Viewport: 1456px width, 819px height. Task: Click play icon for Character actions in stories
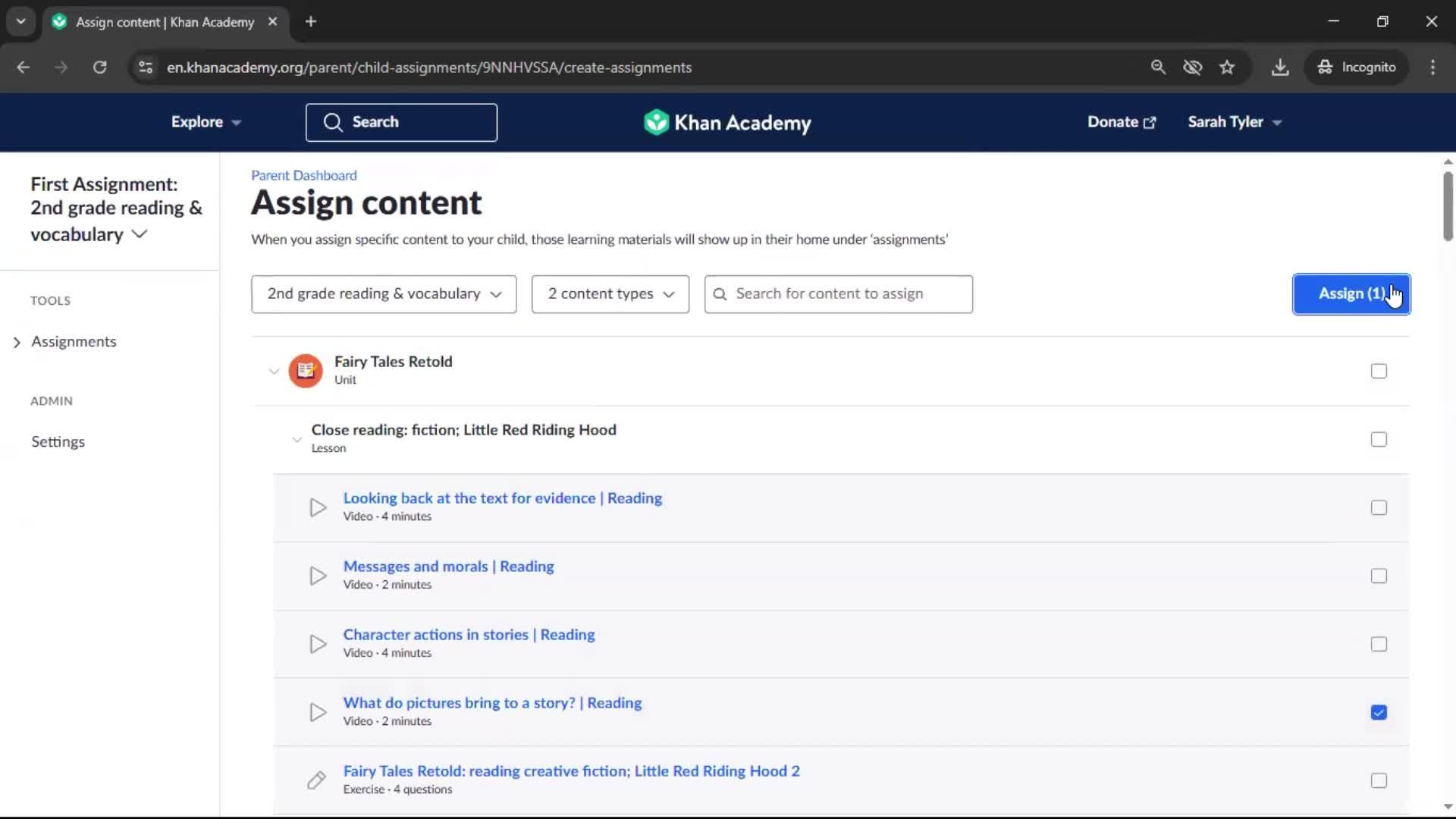click(x=318, y=644)
